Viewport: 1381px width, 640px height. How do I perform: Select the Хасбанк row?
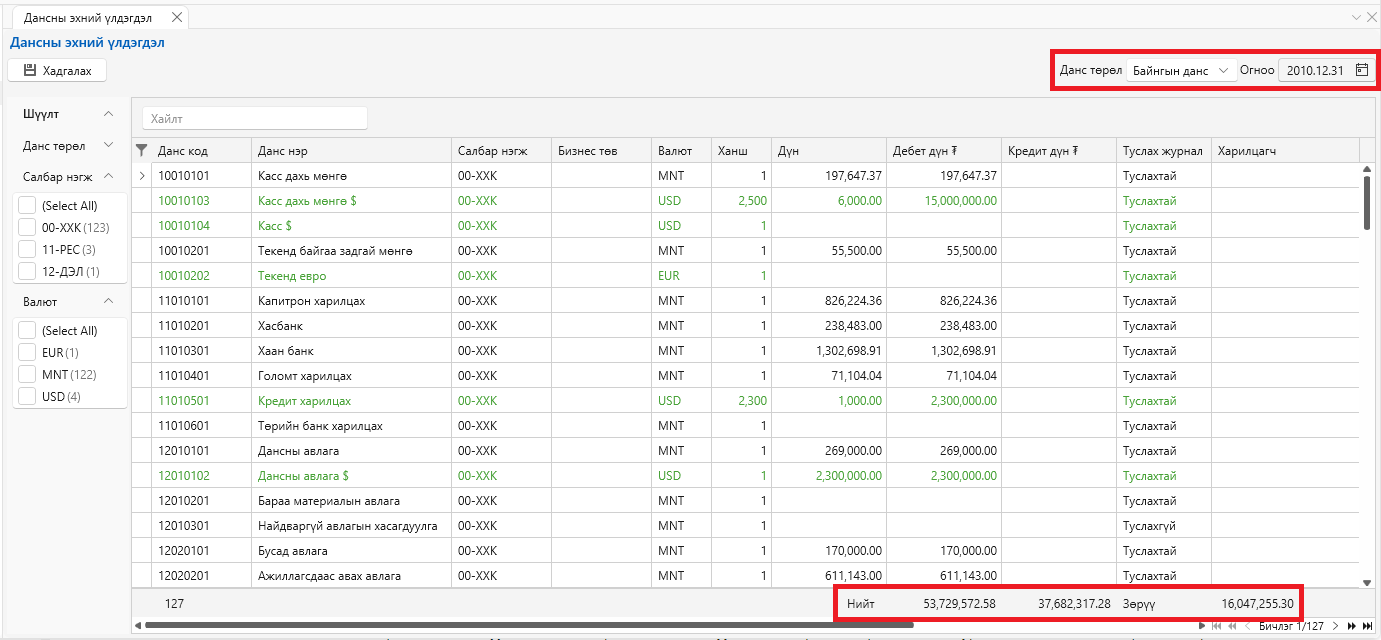pyautogui.click(x=745, y=326)
